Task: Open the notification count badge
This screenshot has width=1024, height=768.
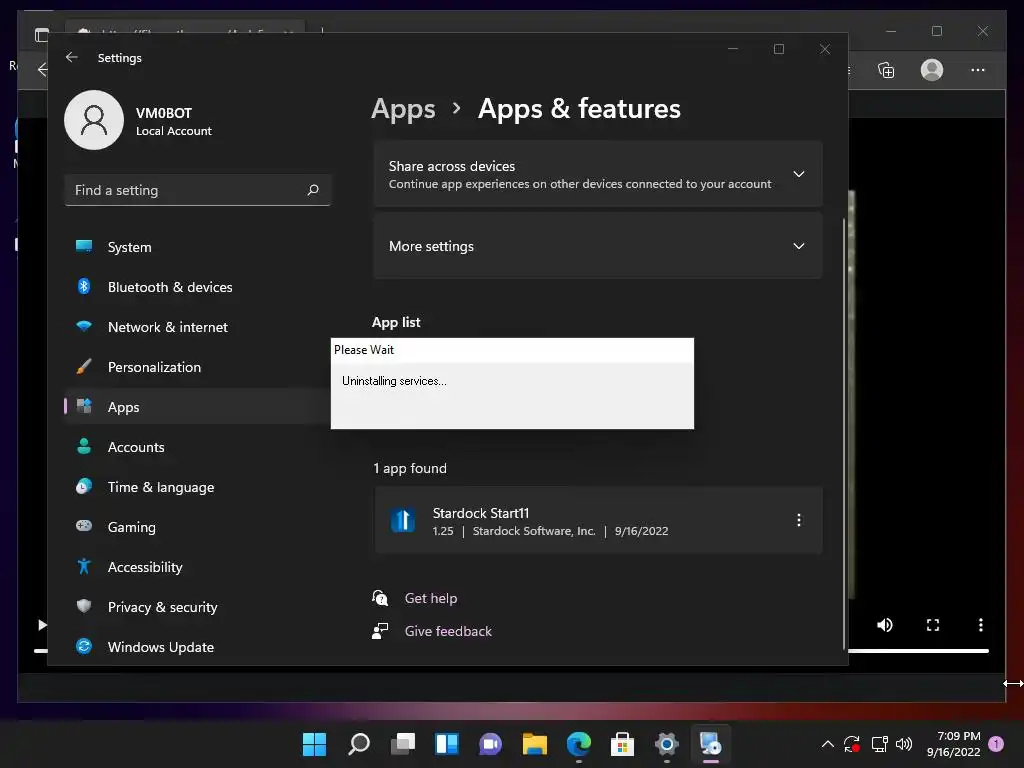Action: 996,743
